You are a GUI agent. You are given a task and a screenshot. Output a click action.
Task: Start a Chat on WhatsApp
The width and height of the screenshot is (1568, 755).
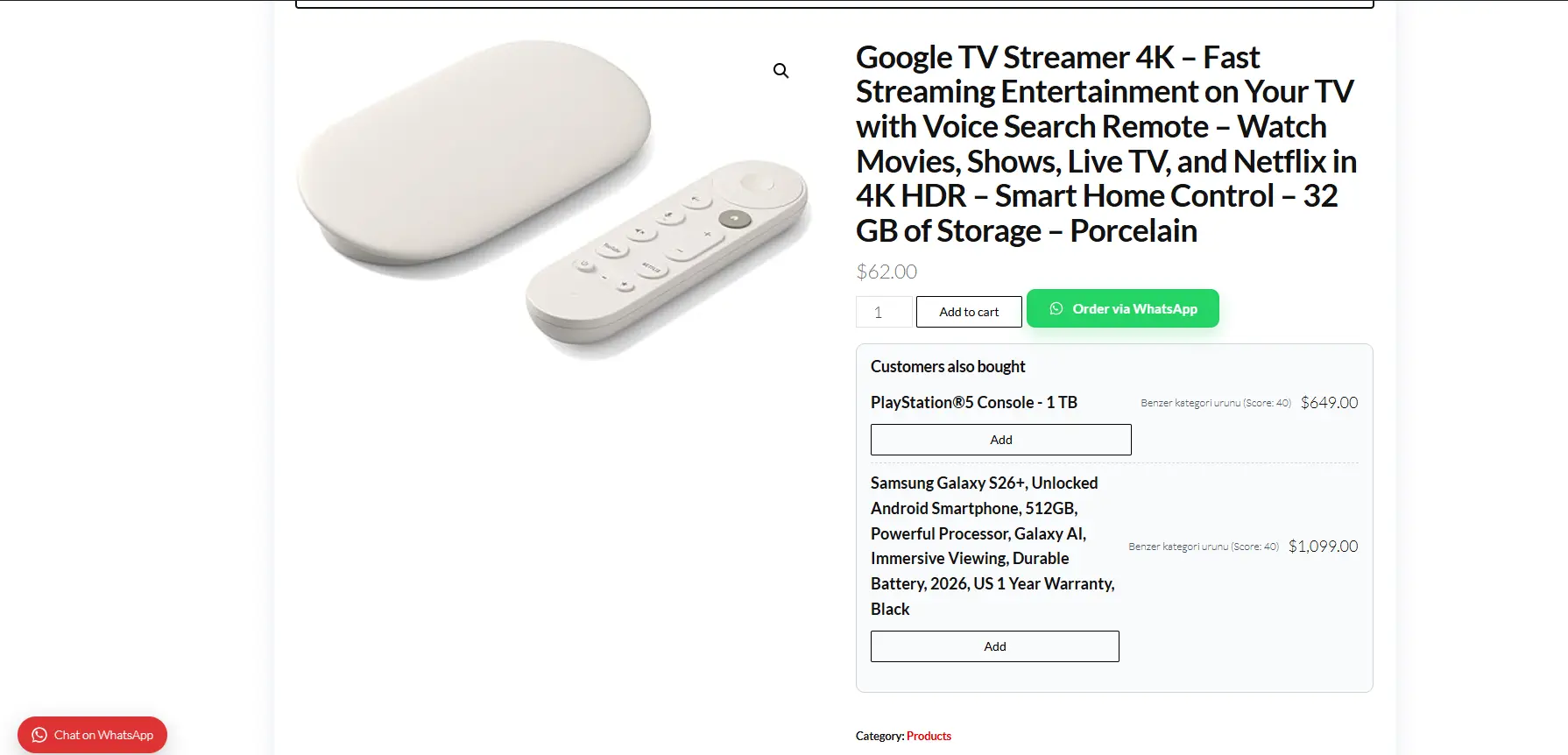click(92, 735)
